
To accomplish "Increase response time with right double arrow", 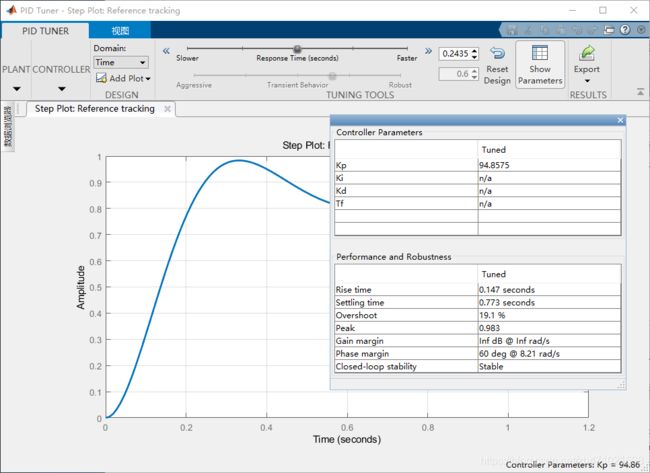I will tap(428, 51).
